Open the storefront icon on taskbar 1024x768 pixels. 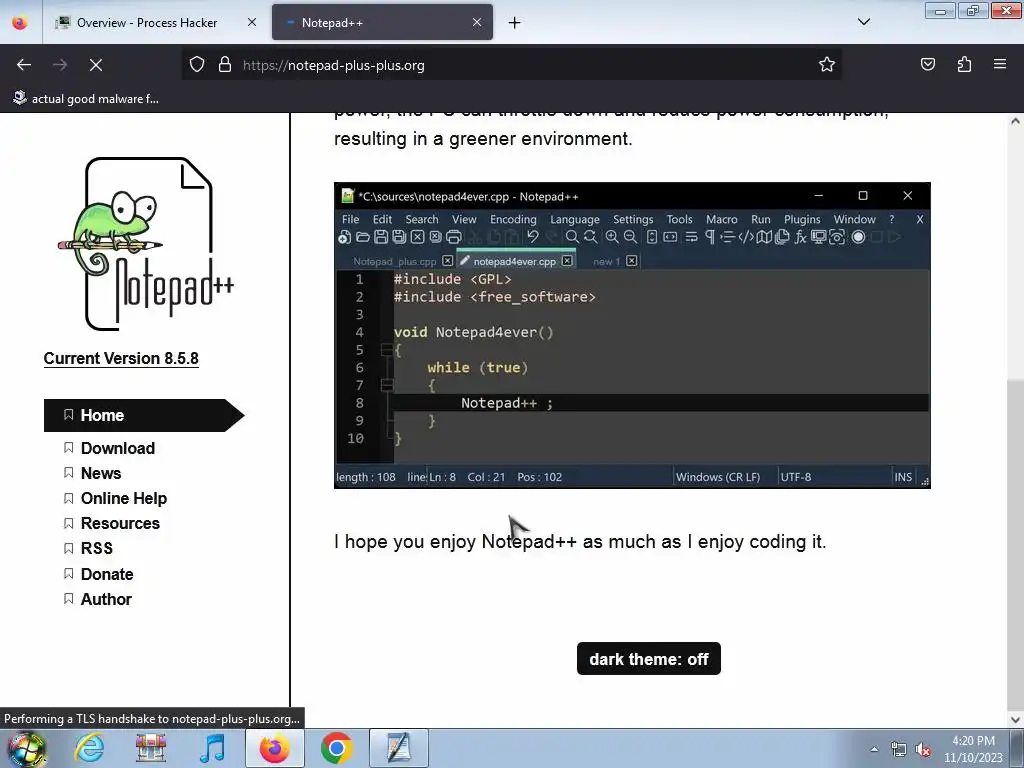[x=151, y=748]
